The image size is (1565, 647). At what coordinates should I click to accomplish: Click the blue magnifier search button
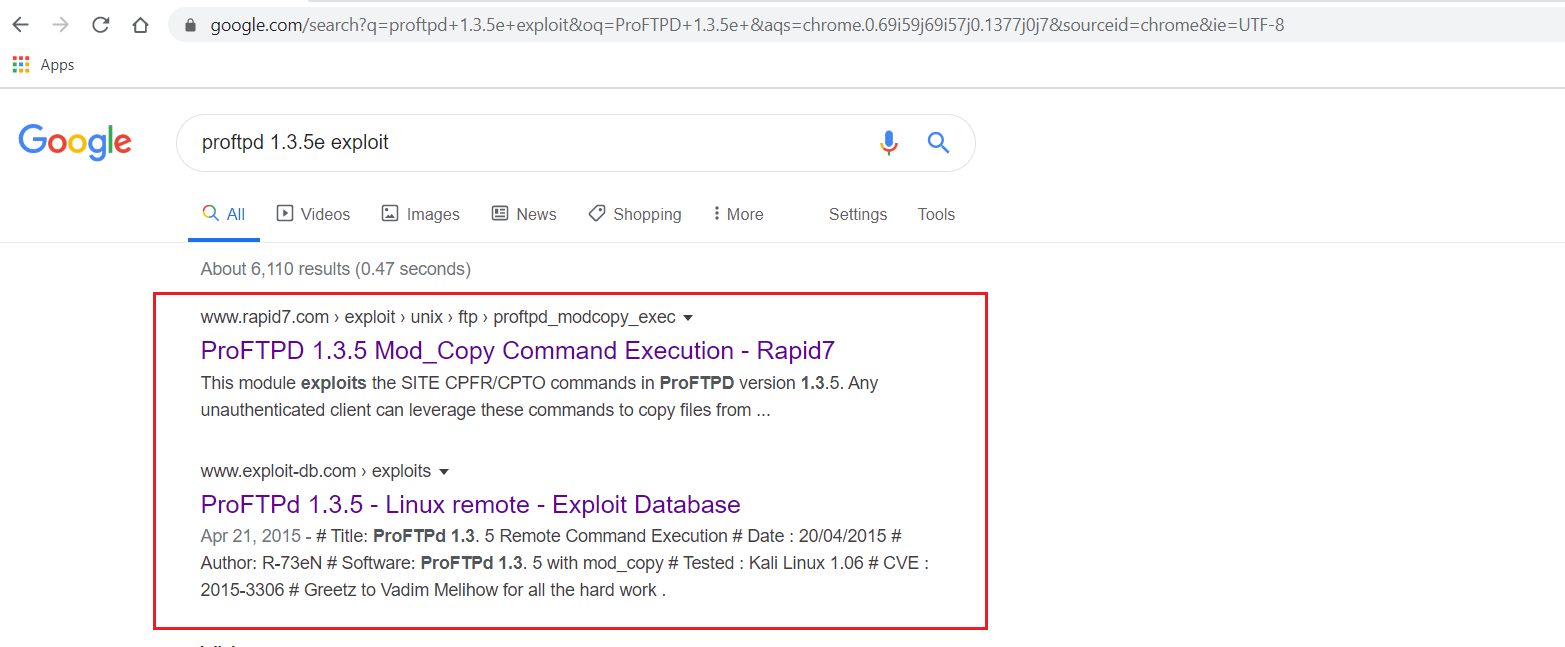(x=938, y=142)
